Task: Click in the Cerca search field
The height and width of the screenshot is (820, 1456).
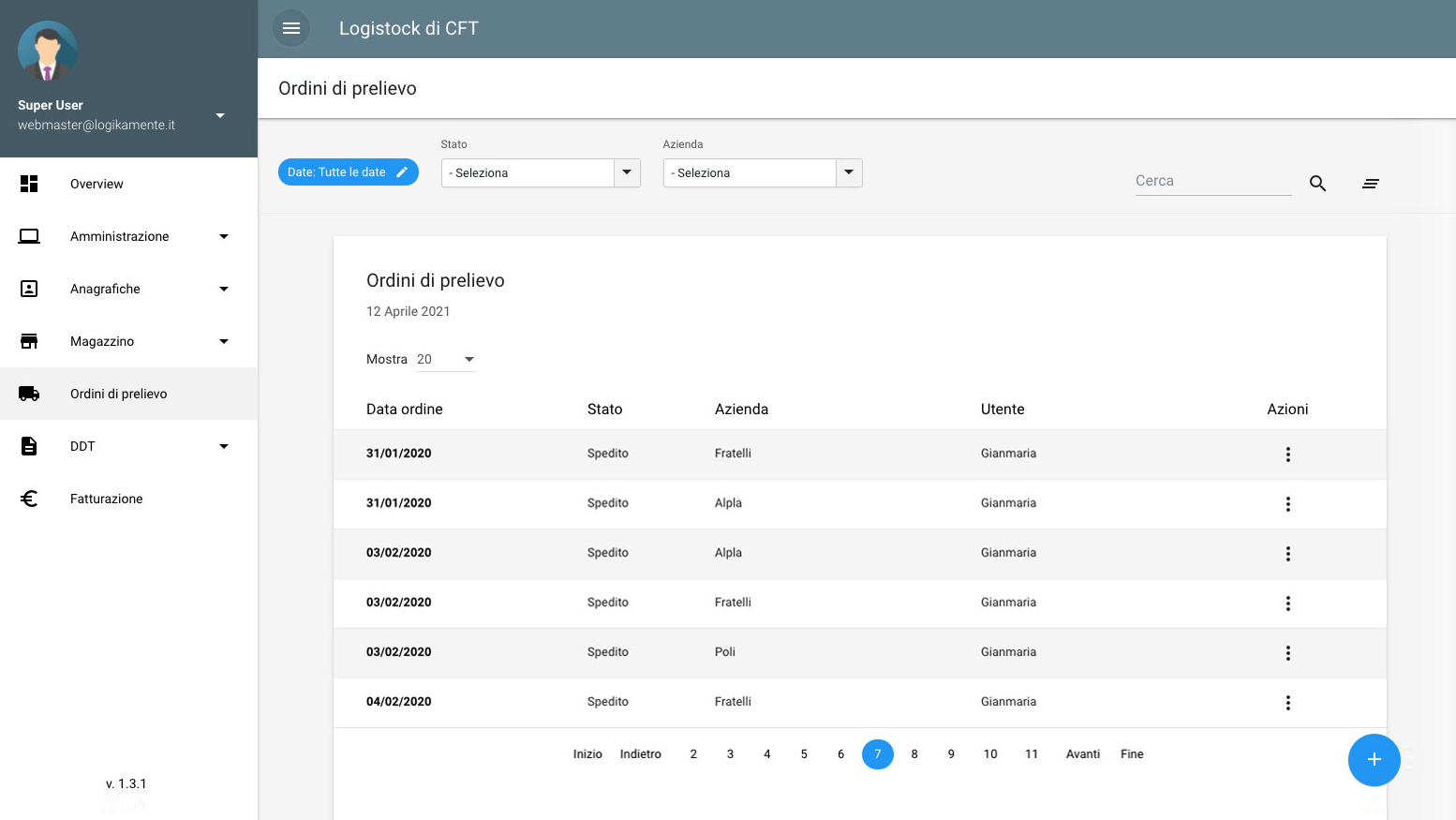Action: (x=1213, y=181)
